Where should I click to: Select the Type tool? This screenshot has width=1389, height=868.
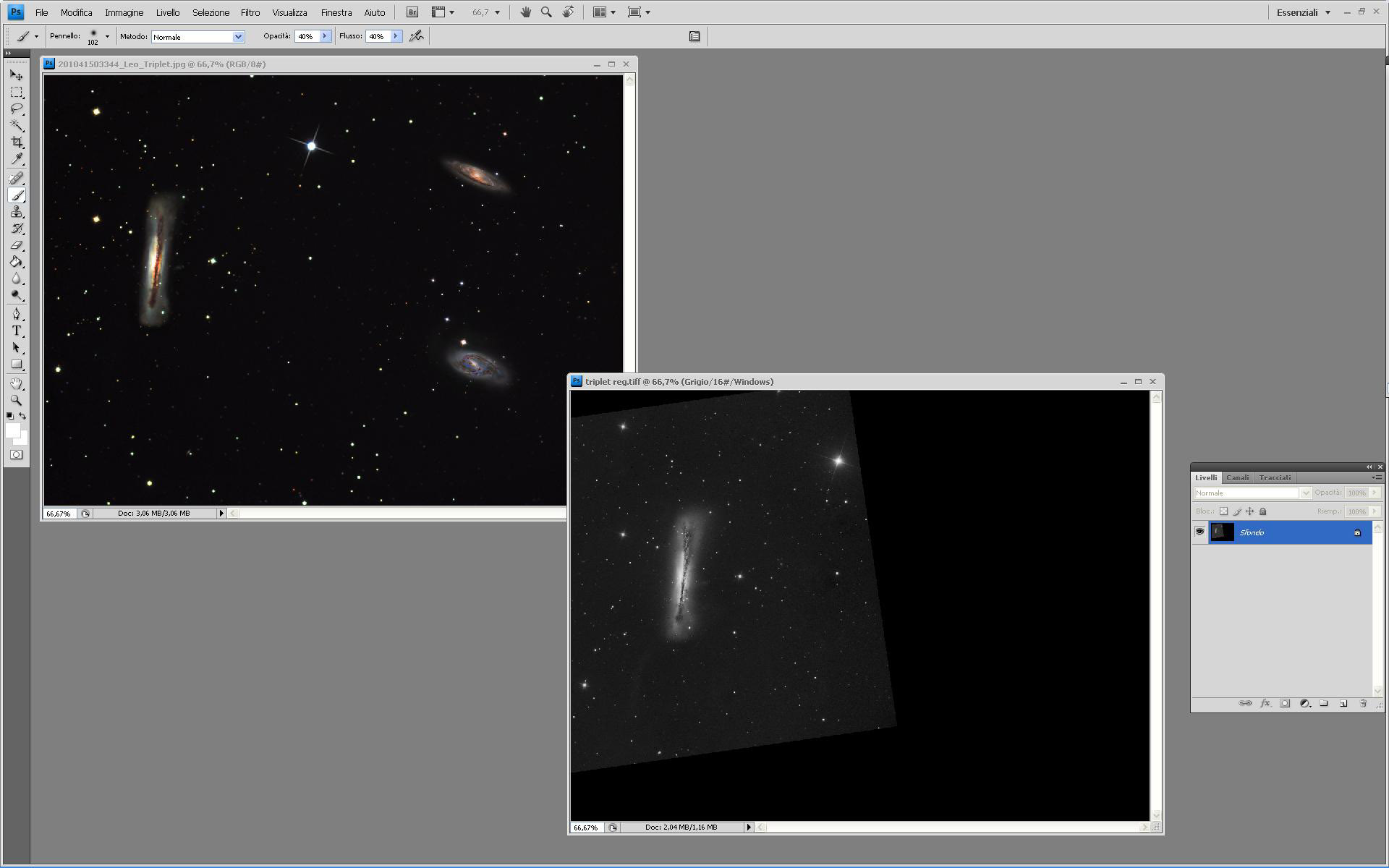[16, 331]
